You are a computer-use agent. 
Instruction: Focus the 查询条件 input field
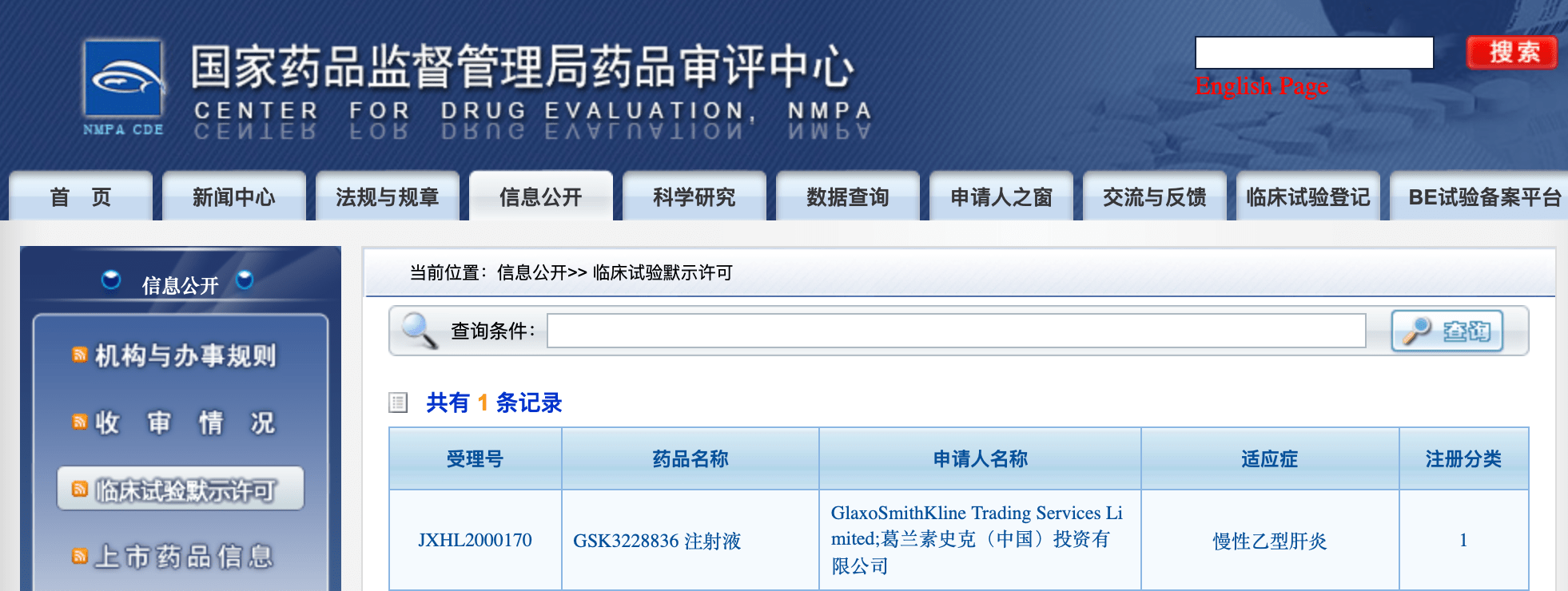tap(956, 331)
